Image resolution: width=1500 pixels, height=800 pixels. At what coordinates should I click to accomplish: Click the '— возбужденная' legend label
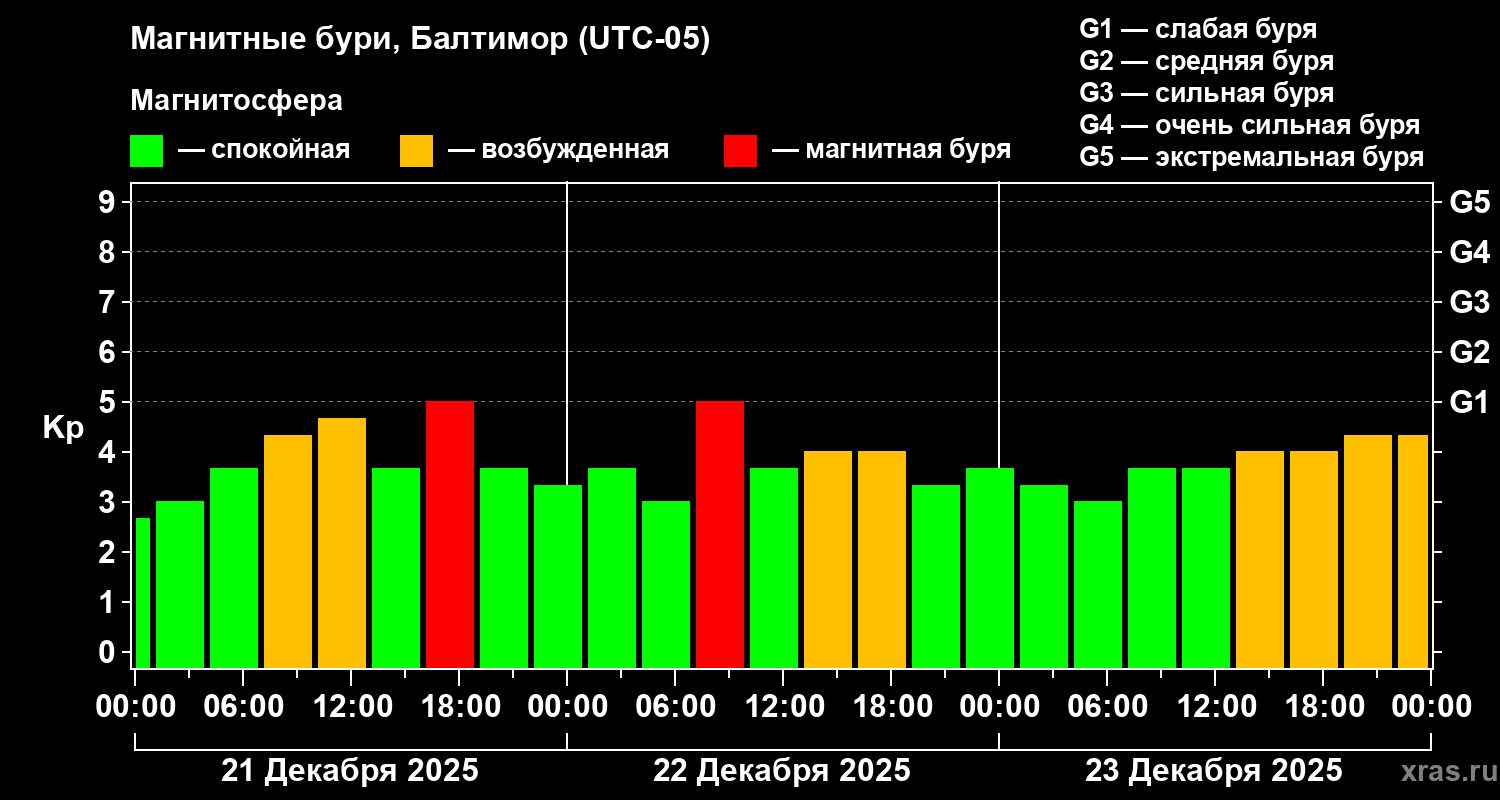tap(558, 150)
